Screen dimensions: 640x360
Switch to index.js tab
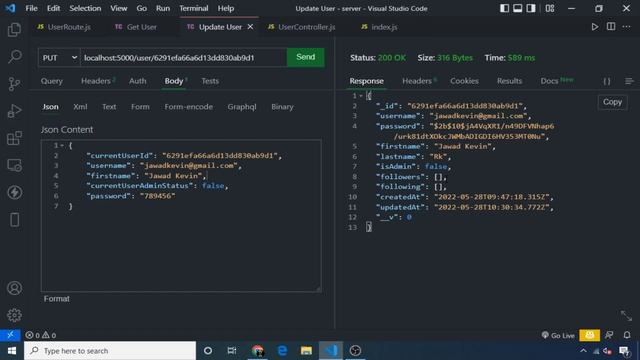(x=379, y=27)
